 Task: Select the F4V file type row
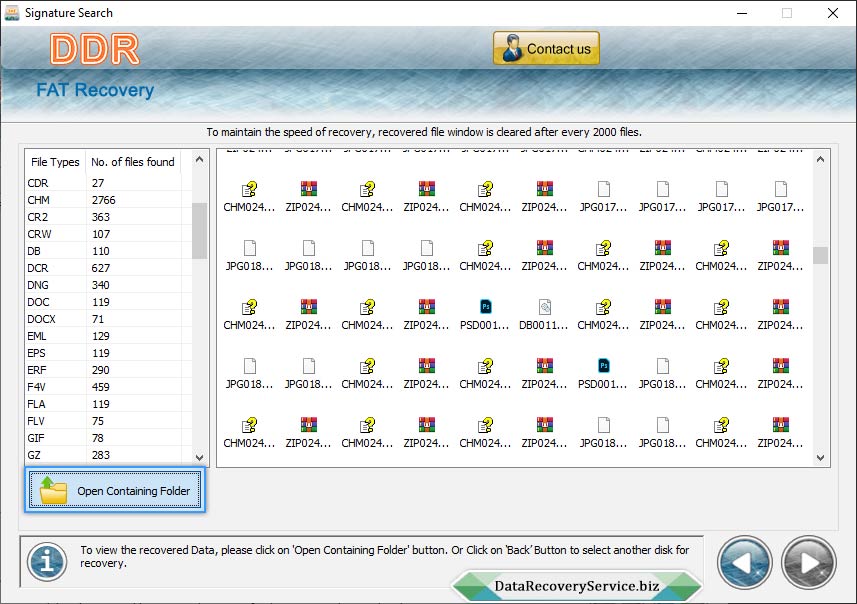tap(109, 386)
